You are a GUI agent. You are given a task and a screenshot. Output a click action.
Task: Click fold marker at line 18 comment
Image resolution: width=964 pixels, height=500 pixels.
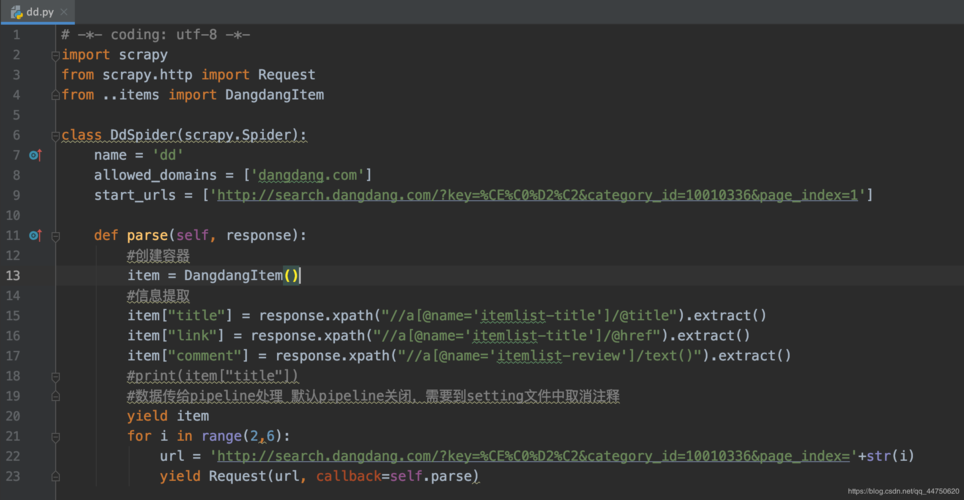pyautogui.click(x=56, y=376)
